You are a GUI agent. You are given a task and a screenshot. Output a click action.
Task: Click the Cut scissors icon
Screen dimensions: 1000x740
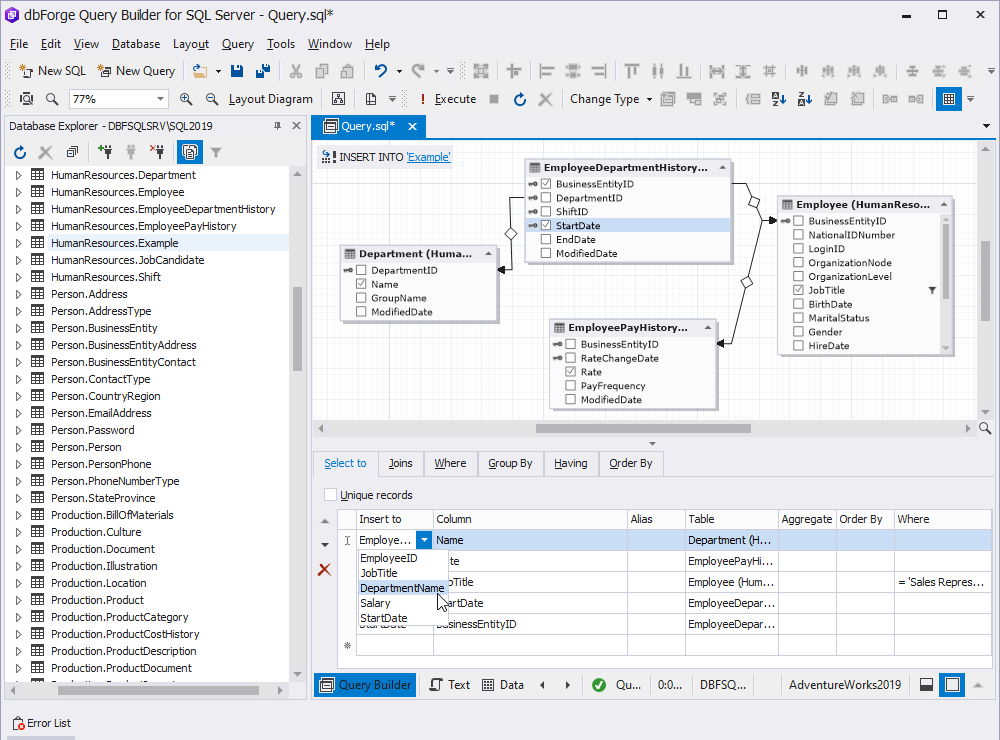point(296,71)
